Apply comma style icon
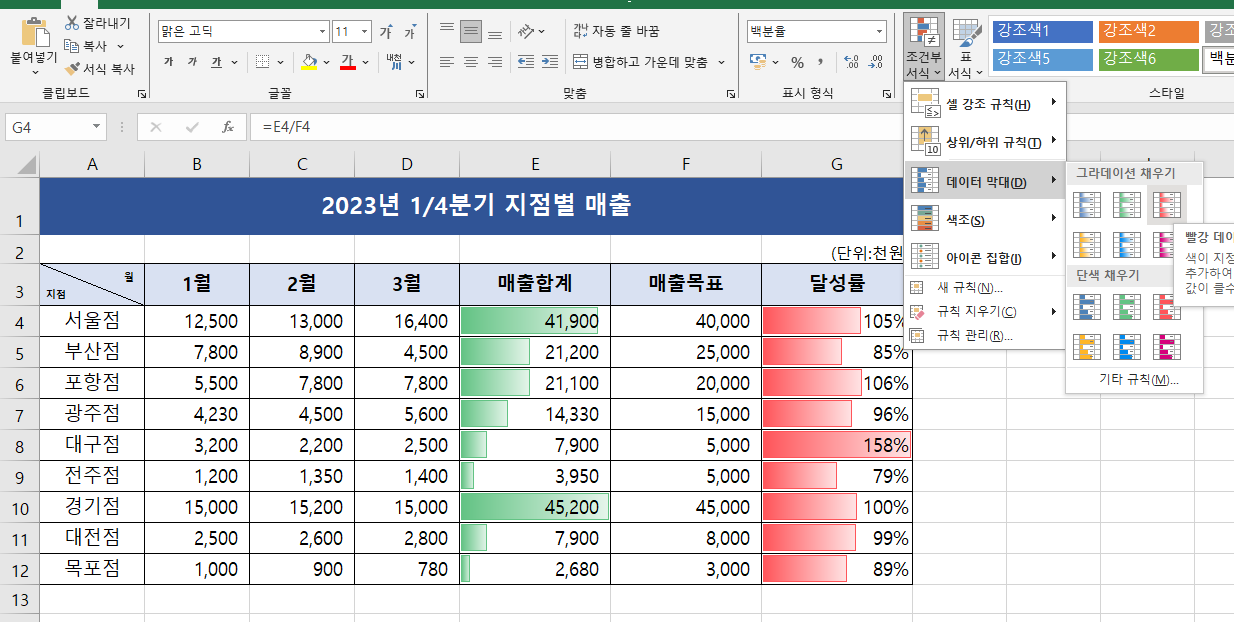This screenshot has width=1234, height=622. [821, 62]
